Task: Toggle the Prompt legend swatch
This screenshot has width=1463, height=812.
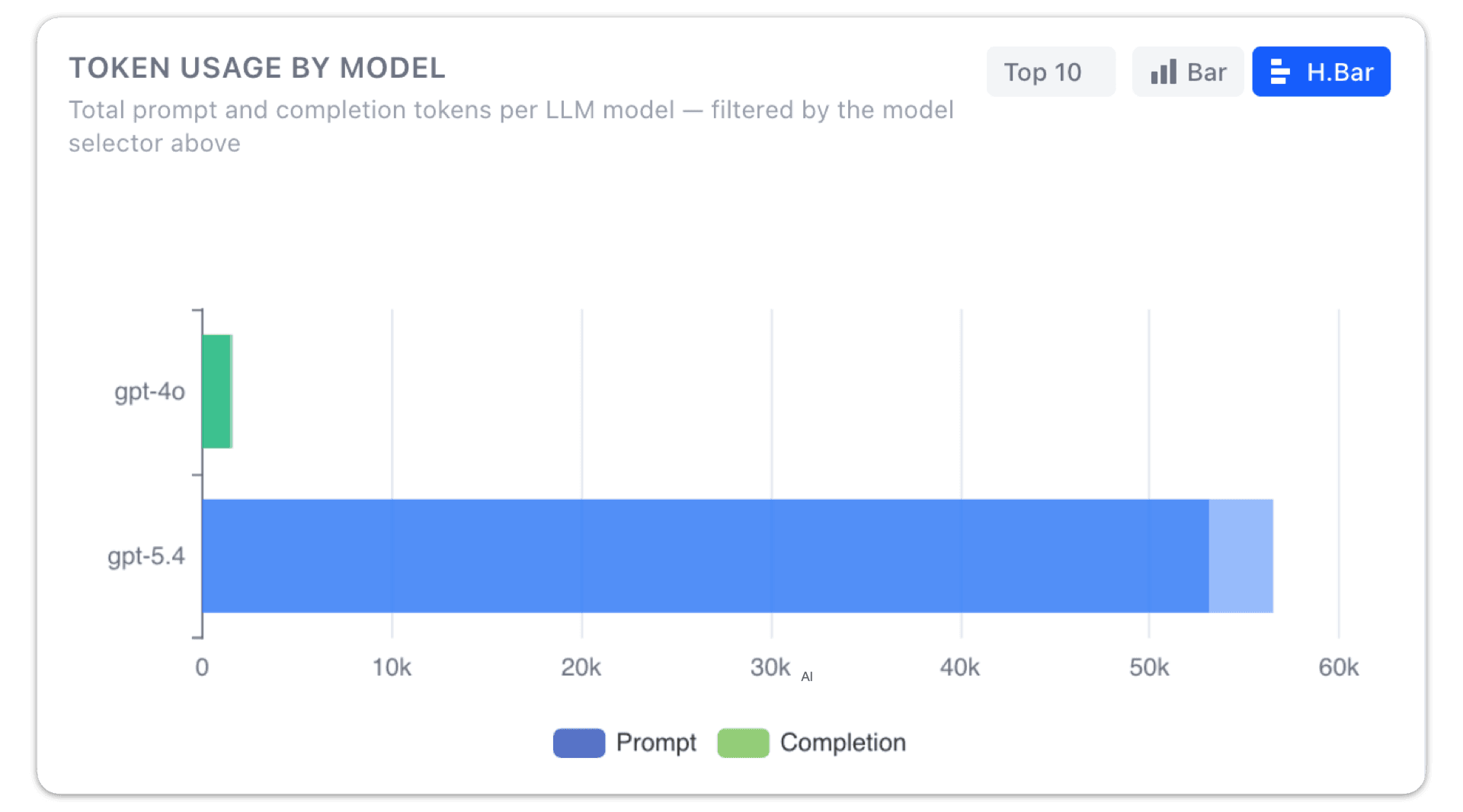Action: [x=579, y=743]
